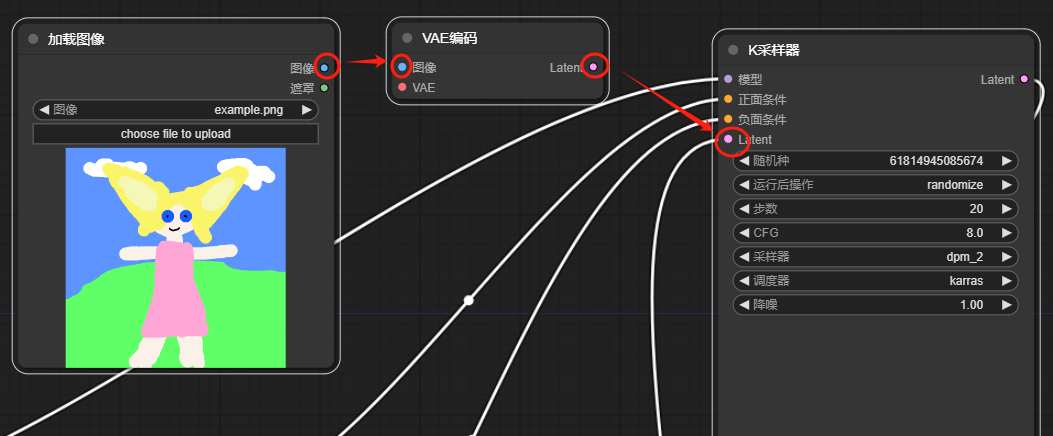This screenshot has width=1053, height=436.
Task: Click the 图像 output socket on 加载图像 node
Action: tap(324, 68)
